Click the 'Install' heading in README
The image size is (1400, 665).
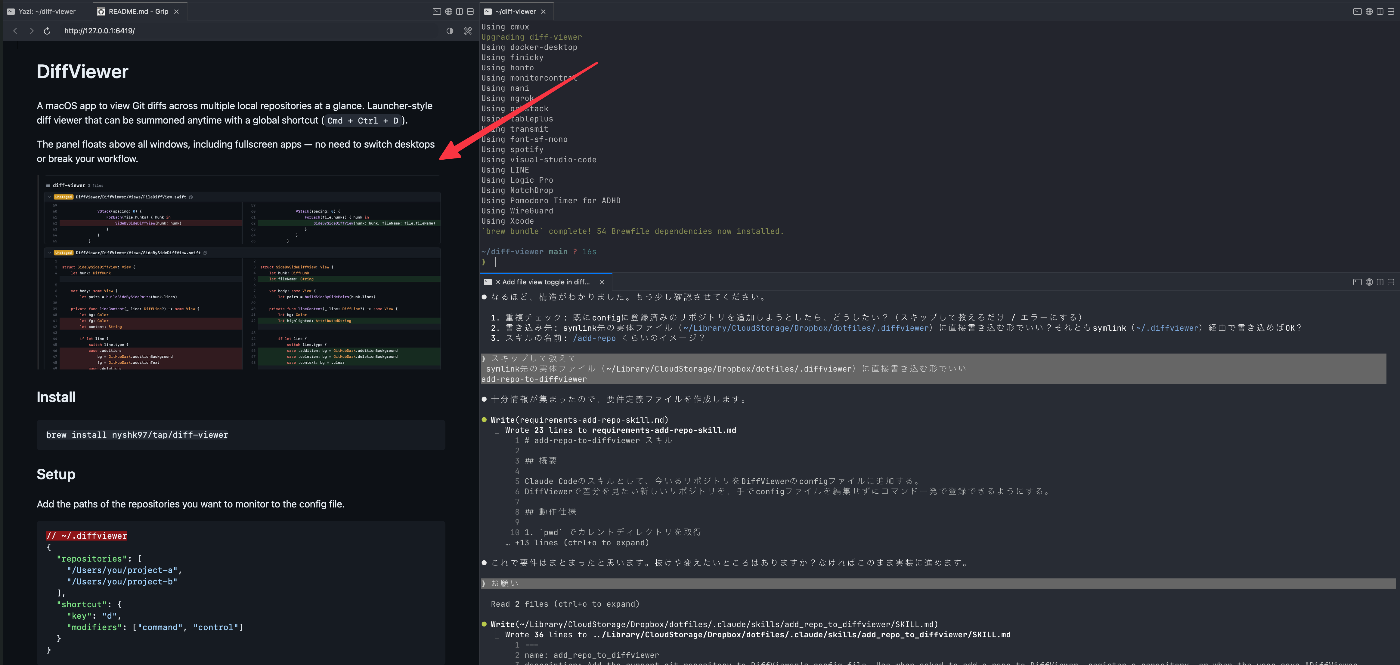click(56, 397)
